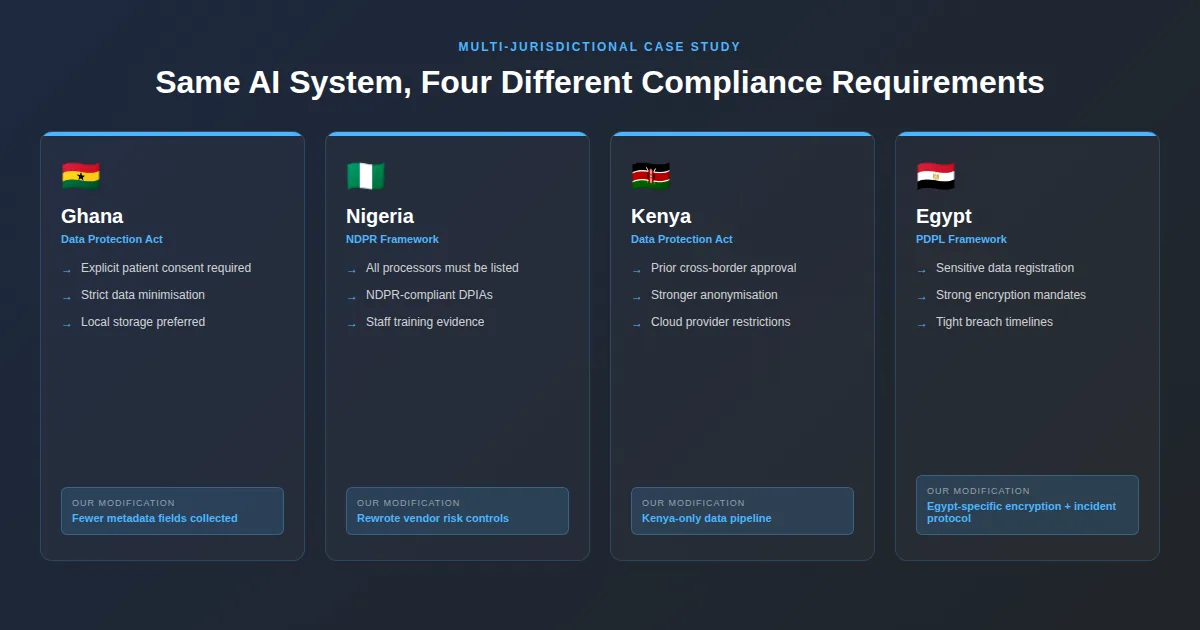The image size is (1200, 630).
Task: Click 'Rewrote vendor risk controls' modification box
Action: tap(457, 511)
